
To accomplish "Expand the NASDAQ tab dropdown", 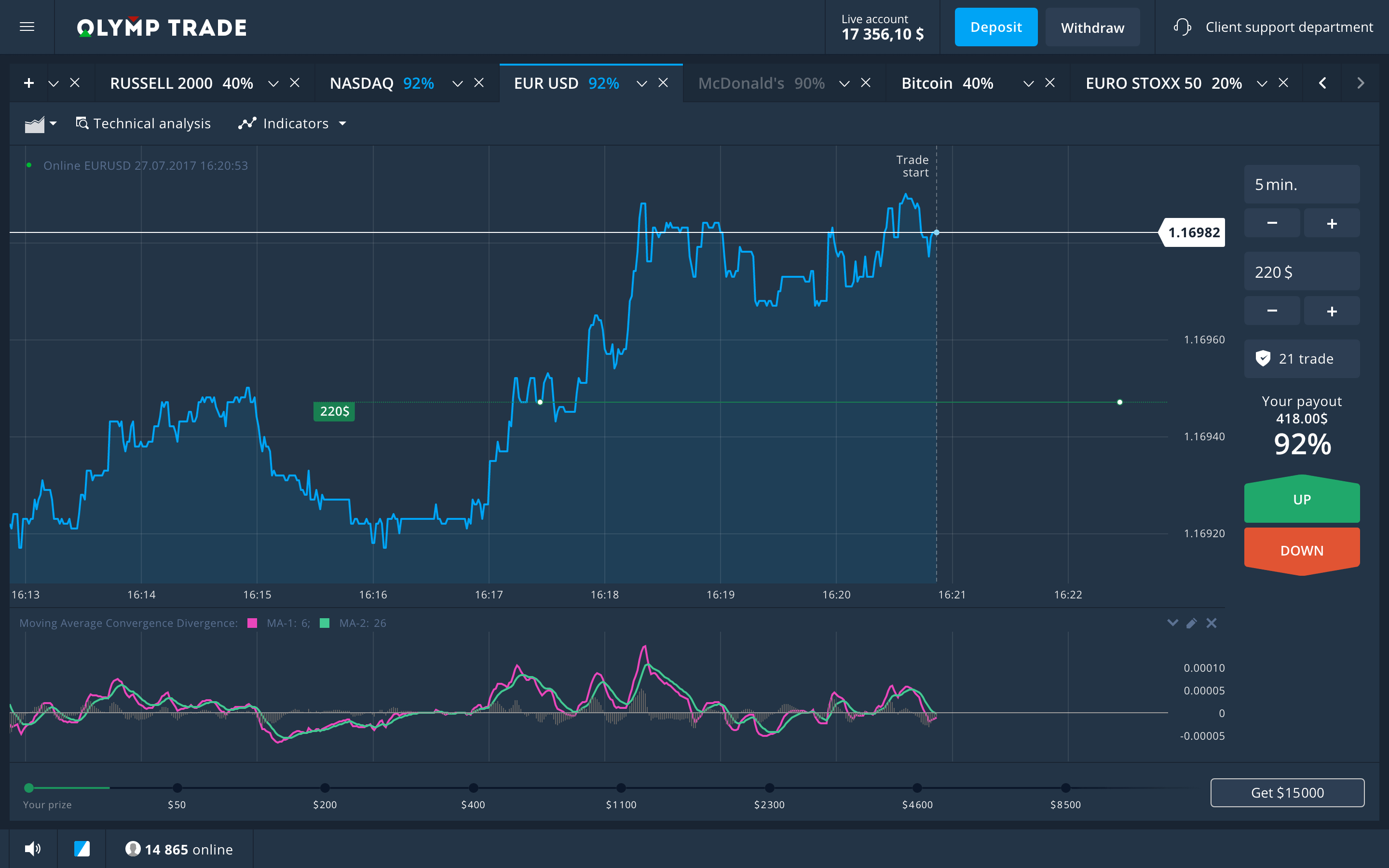I will tap(457, 84).
